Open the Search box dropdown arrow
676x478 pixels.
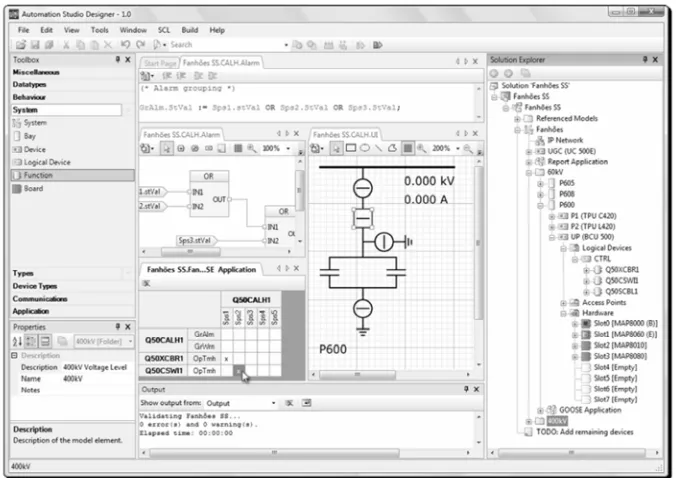click(286, 45)
